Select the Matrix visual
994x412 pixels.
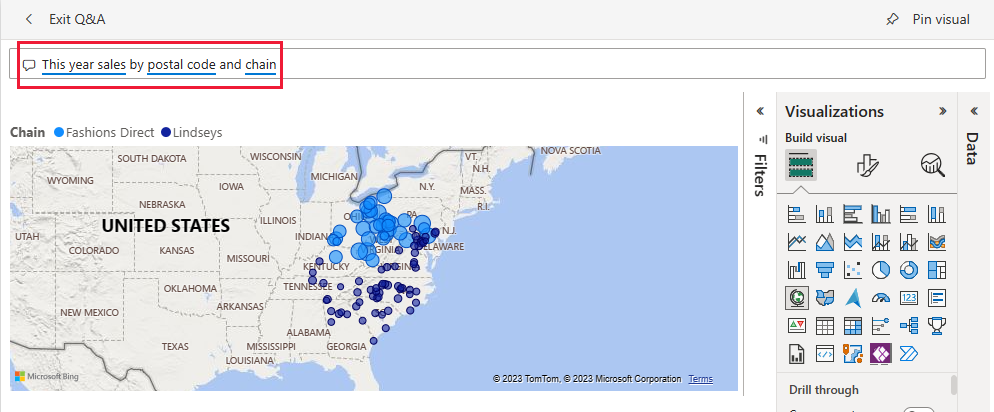pyautogui.click(x=853, y=326)
